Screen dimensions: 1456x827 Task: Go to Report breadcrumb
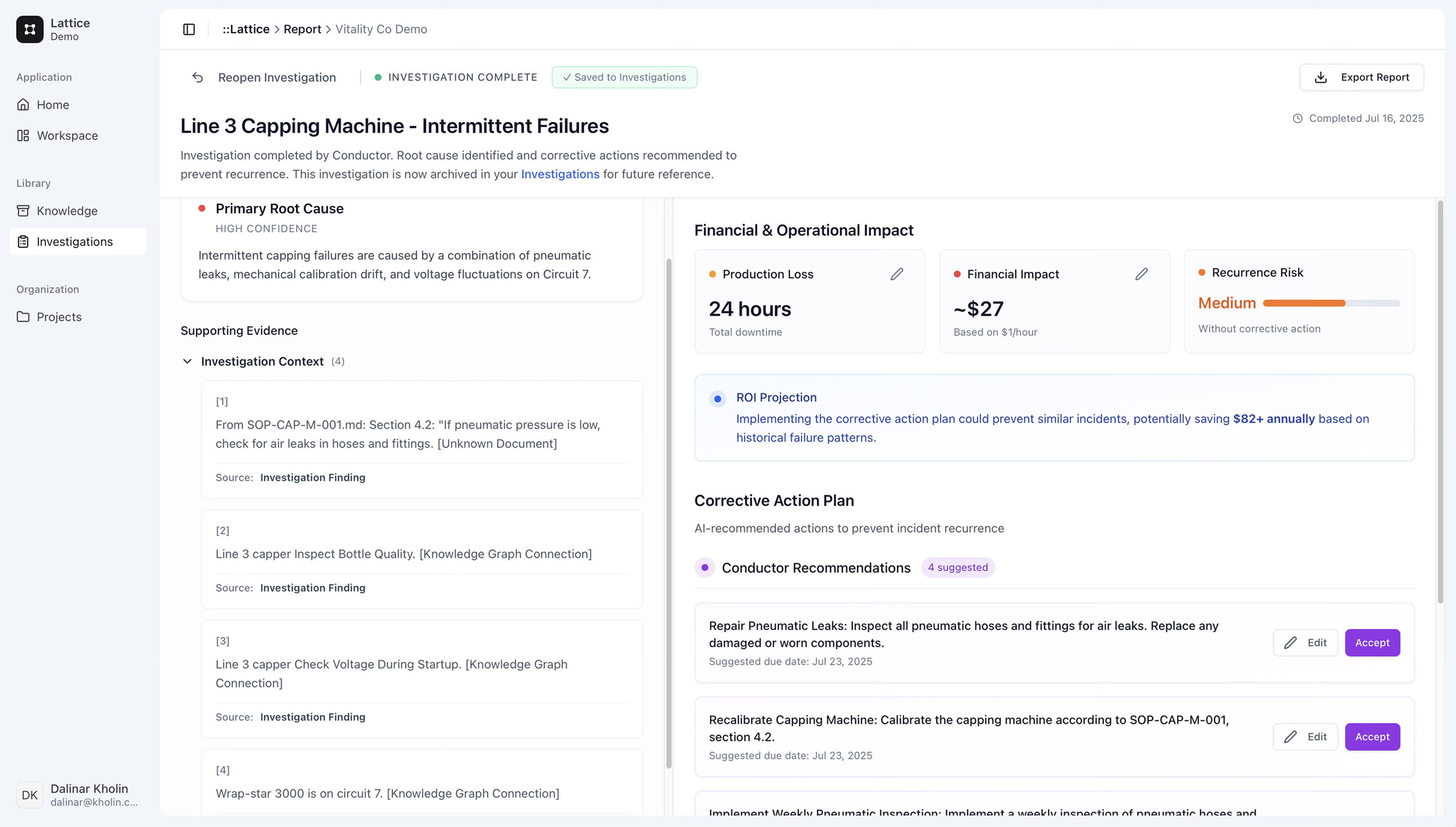(302, 29)
